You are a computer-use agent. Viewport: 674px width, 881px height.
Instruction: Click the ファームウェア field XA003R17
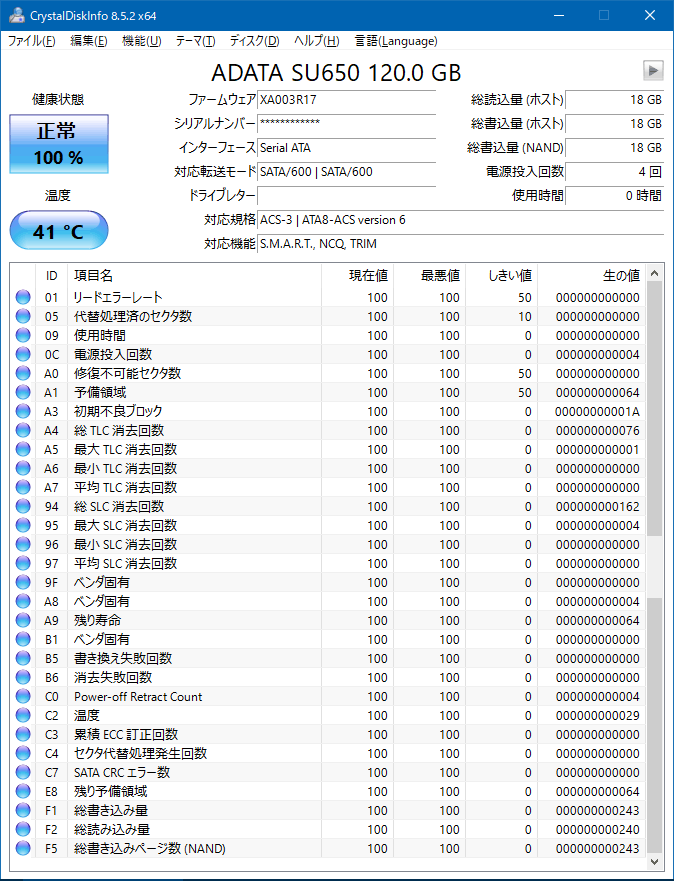tap(347, 100)
